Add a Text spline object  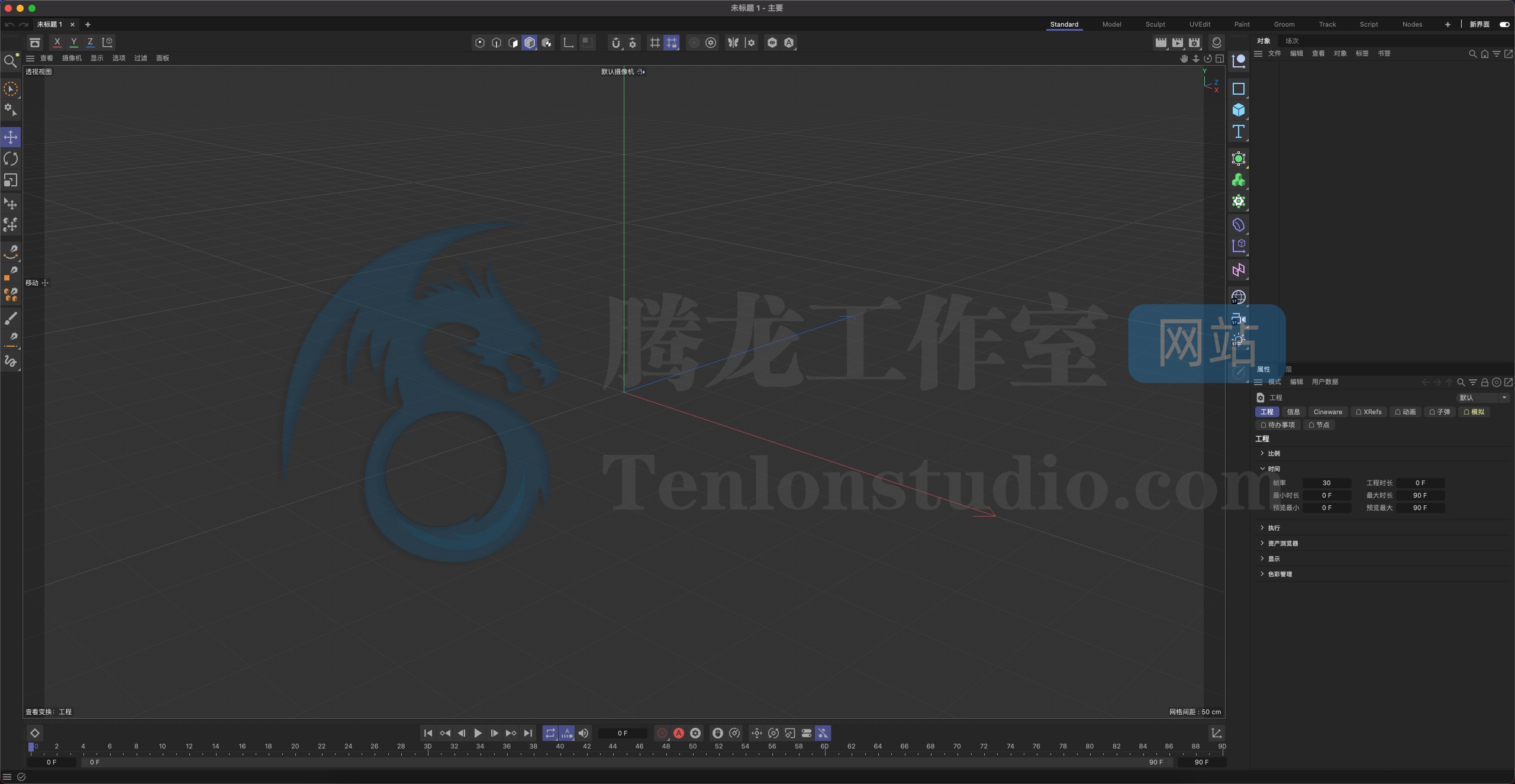pyautogui.click(x=1238, y=131)
